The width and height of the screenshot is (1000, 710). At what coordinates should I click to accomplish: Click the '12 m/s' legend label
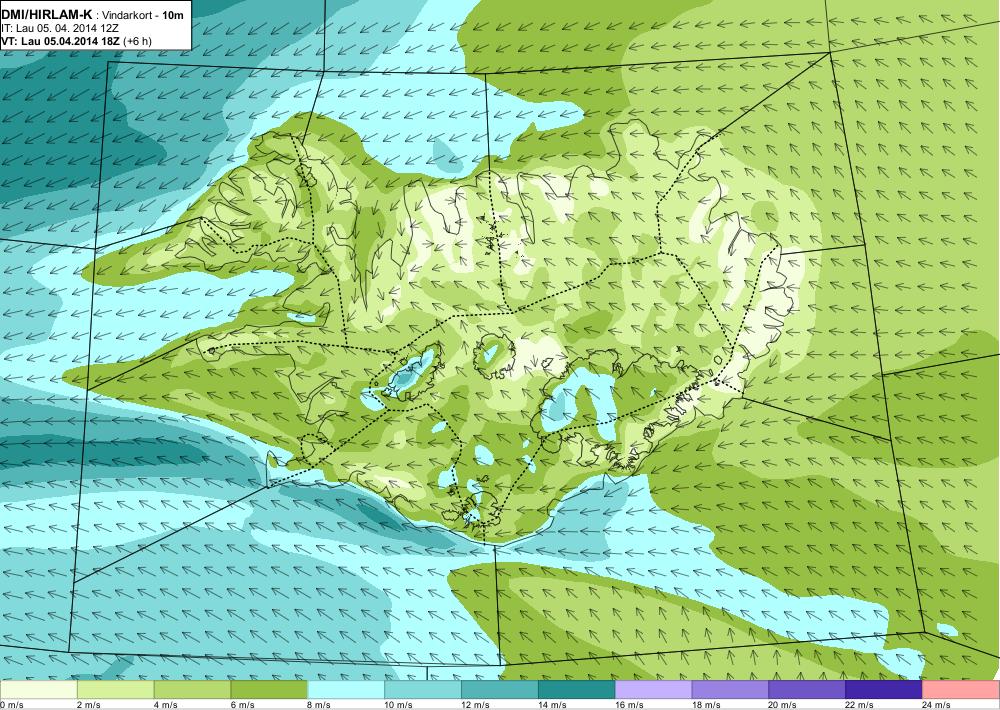click(476, 705)
